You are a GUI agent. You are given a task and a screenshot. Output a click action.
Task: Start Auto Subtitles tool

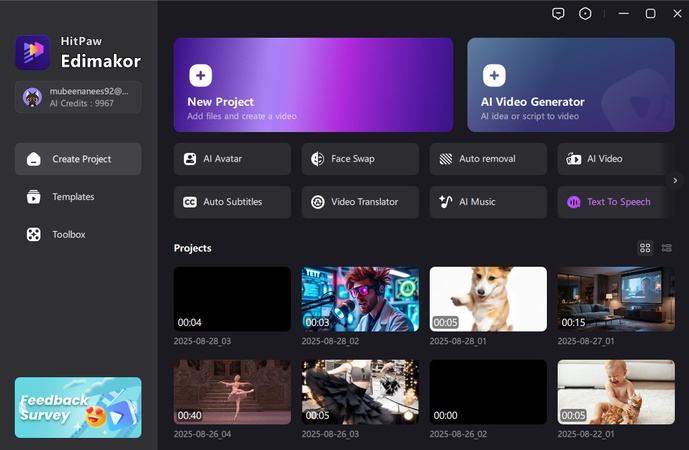click(232, 202)
